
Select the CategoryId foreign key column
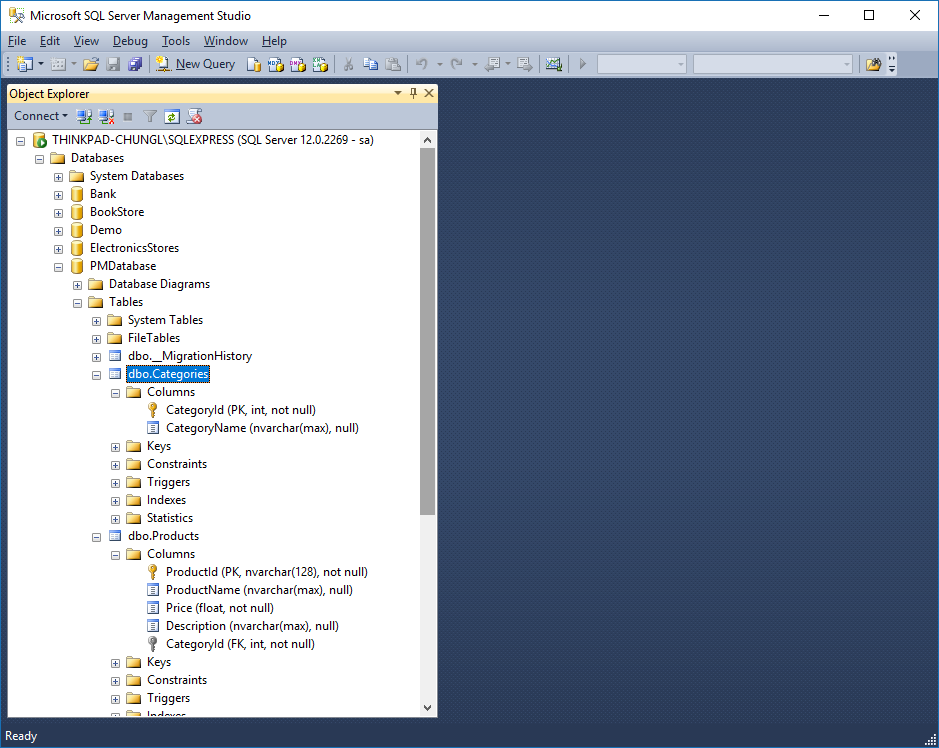[240, 644]
